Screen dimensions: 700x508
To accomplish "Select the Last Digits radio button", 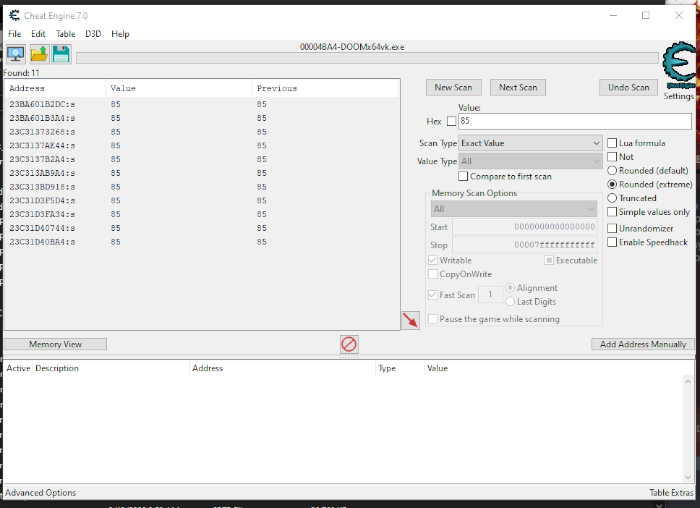I will point(510,302).
